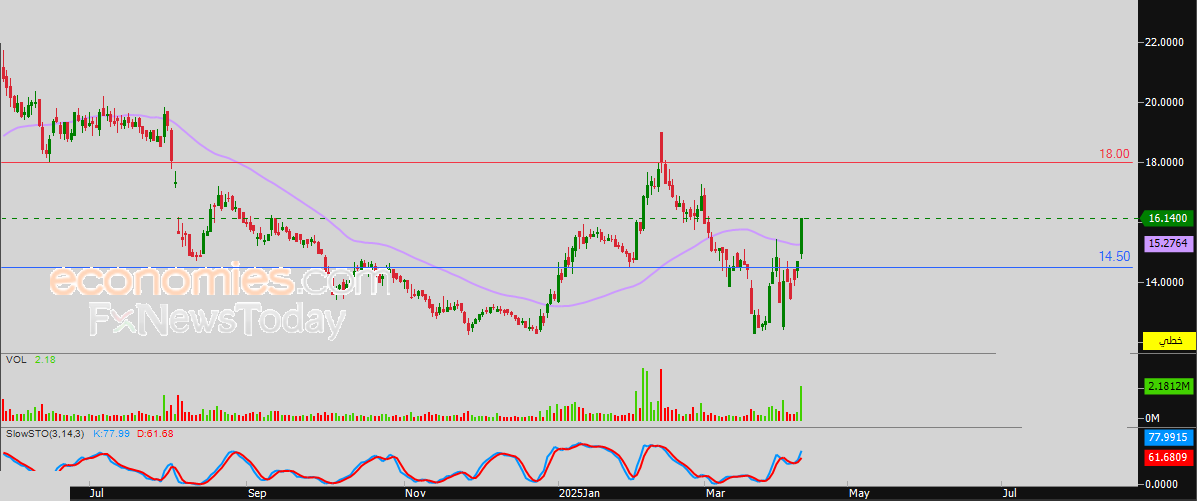This screenshot has height=501, width=1197.
Task: Click the 2025Jan label on time axis
Action: click(579, 493)
